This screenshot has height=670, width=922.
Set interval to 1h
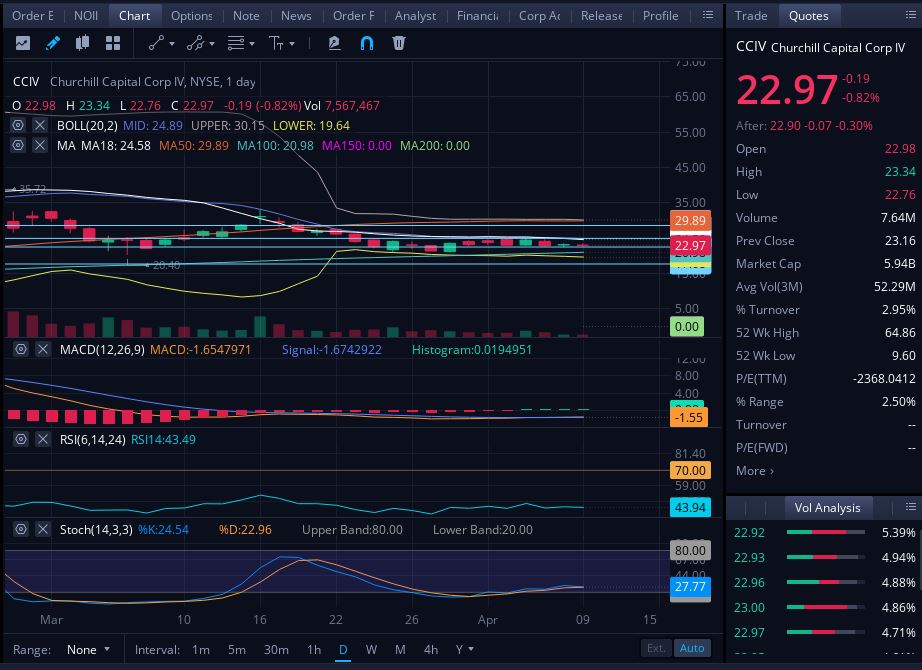[313, 649]
